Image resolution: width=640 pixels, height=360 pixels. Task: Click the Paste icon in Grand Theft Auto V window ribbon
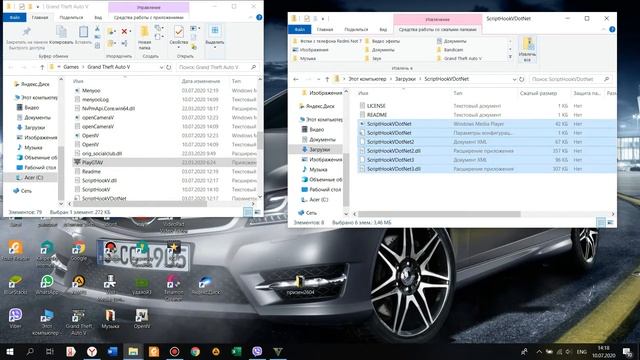click(x=83, y=32)
